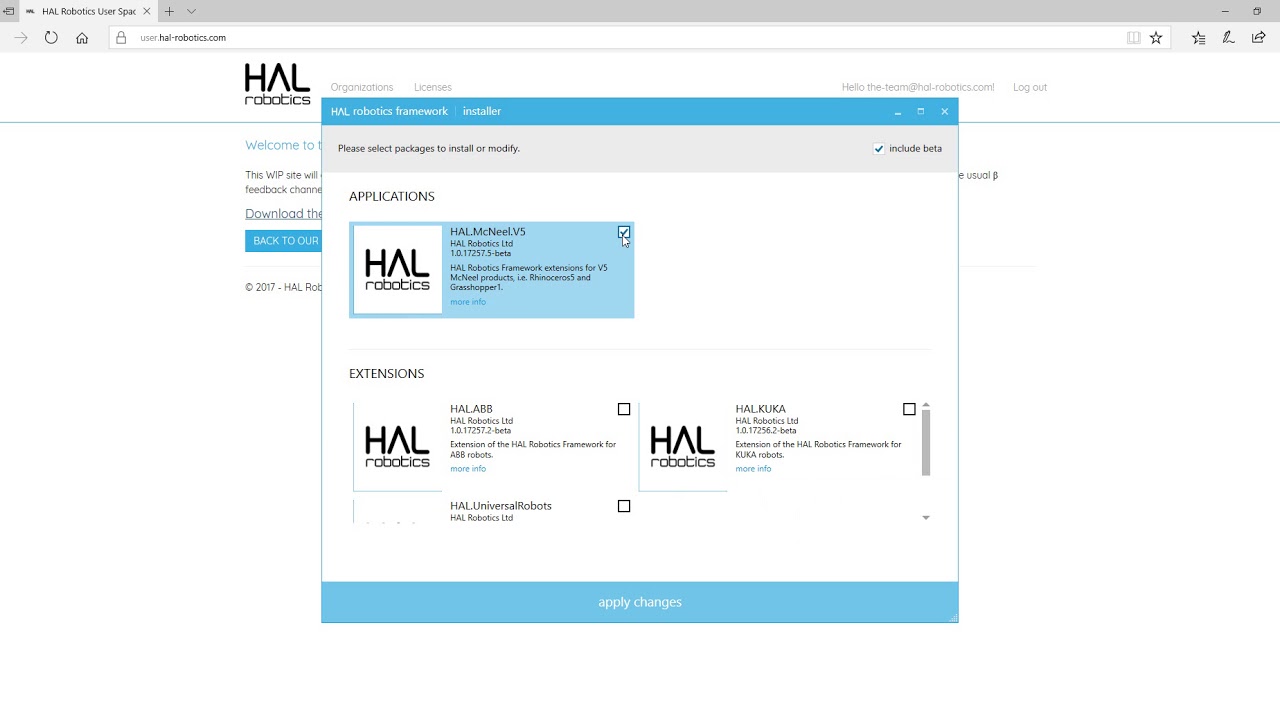The width and height of the screenshot is (1280, 720).
Task: Click the installer resize grip corner
Action: (952, 617)
